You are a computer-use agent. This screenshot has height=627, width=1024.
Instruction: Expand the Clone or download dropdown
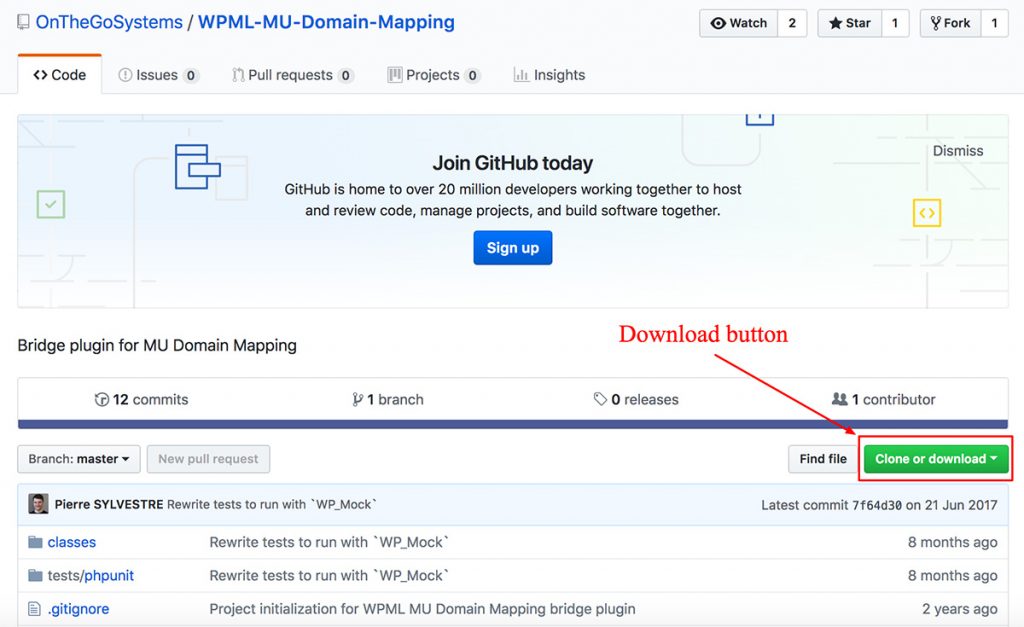pyautogui.click(x=936, y=459)
